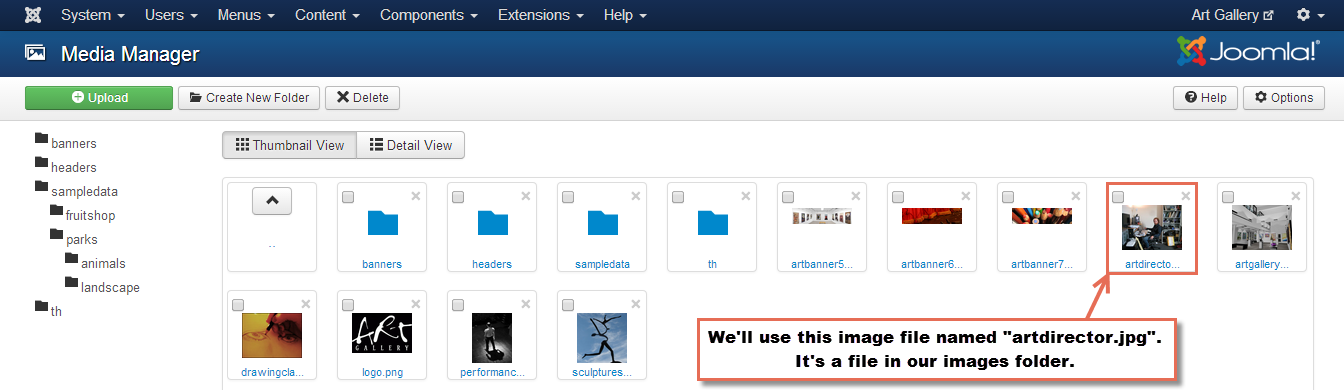
Task: Delete the banners folder with its X
Action: coord(416,196)
